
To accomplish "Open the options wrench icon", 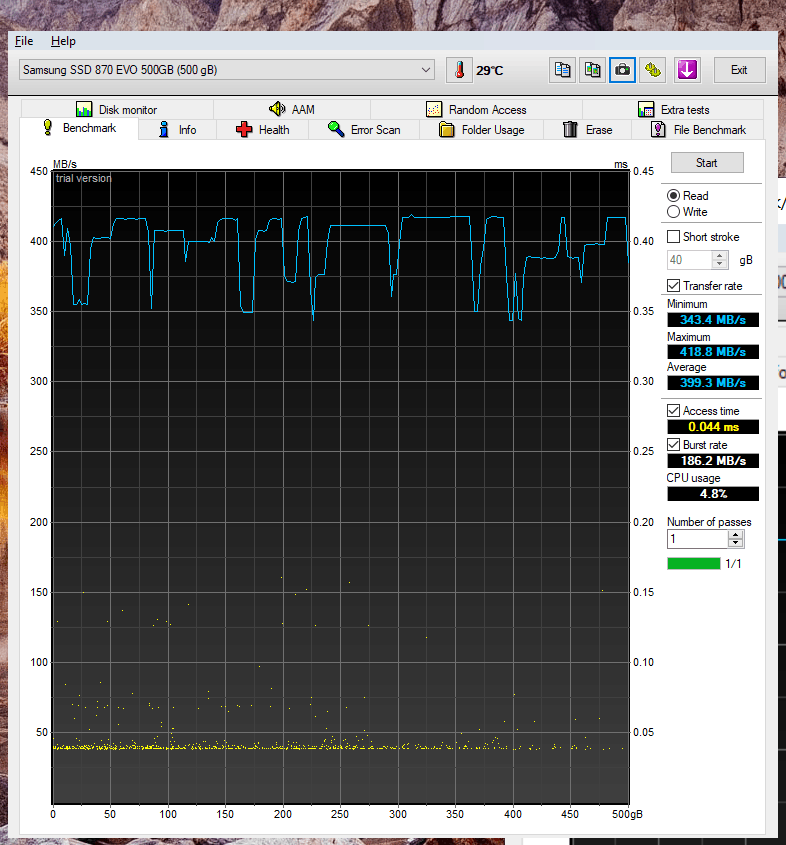I will pyautogui.click(x=652, y=70).
